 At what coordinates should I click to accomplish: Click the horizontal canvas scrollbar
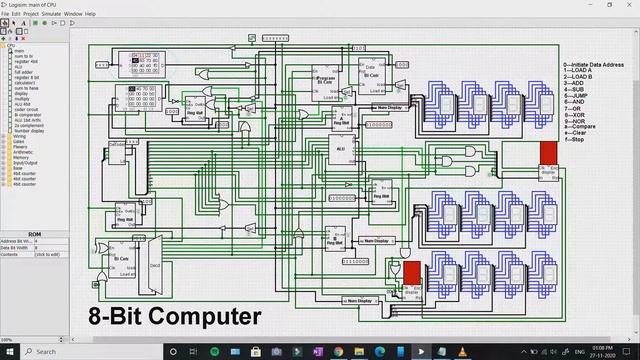pos(351,339)
